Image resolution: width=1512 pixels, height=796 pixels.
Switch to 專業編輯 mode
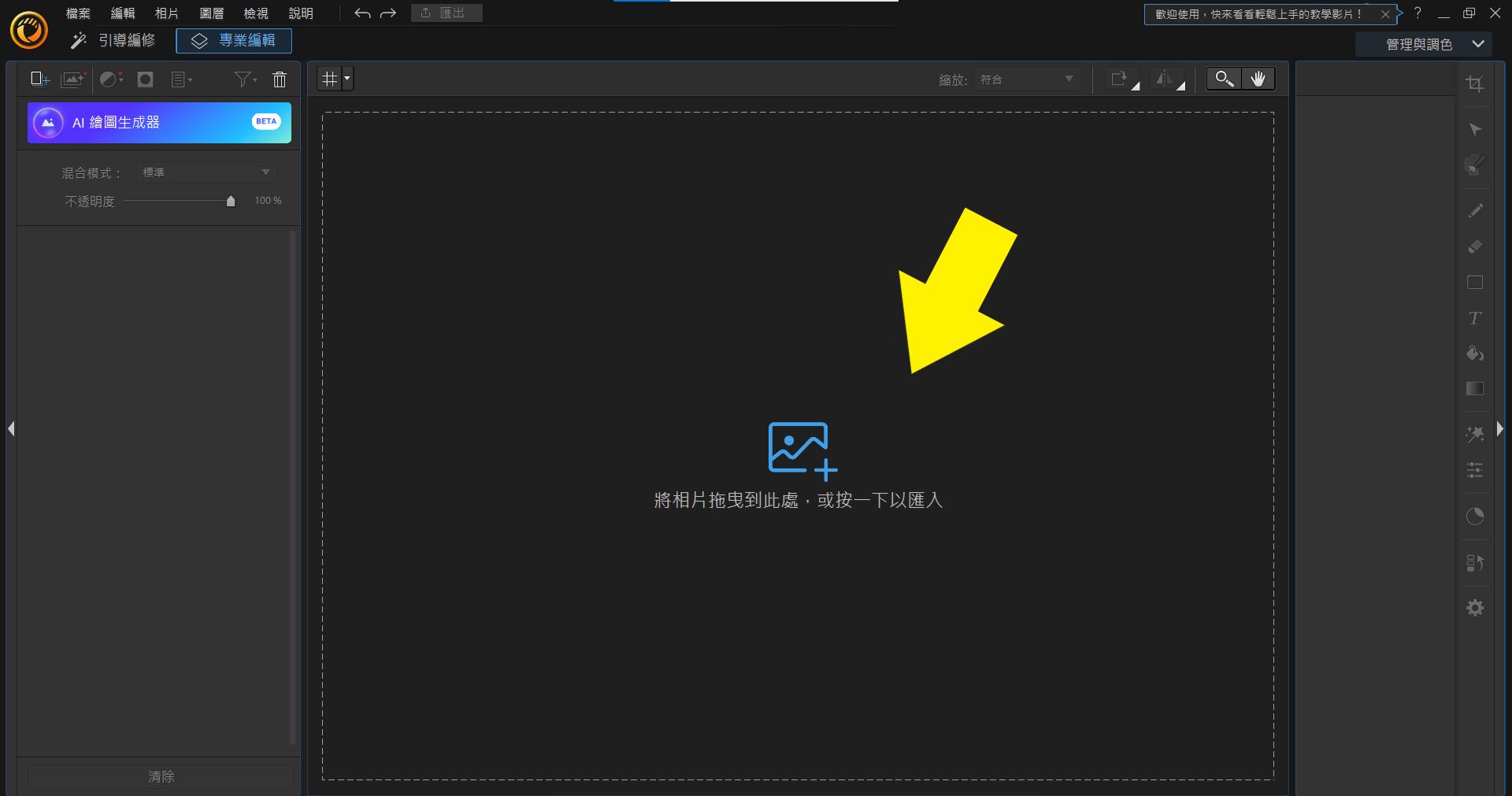(x=234, y=41)
